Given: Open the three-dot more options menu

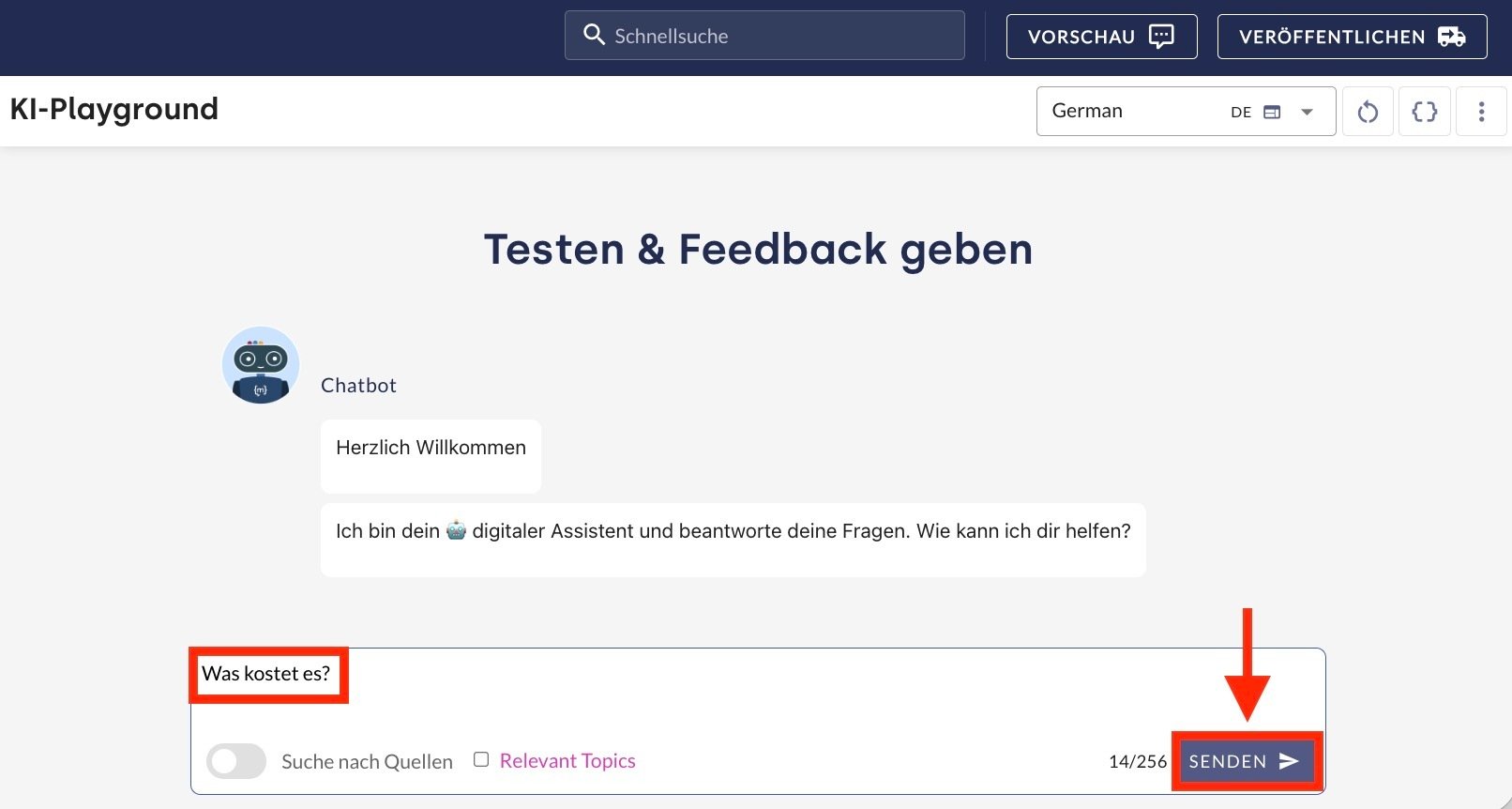Looking at the screenshot, I should click(1481, 112).
